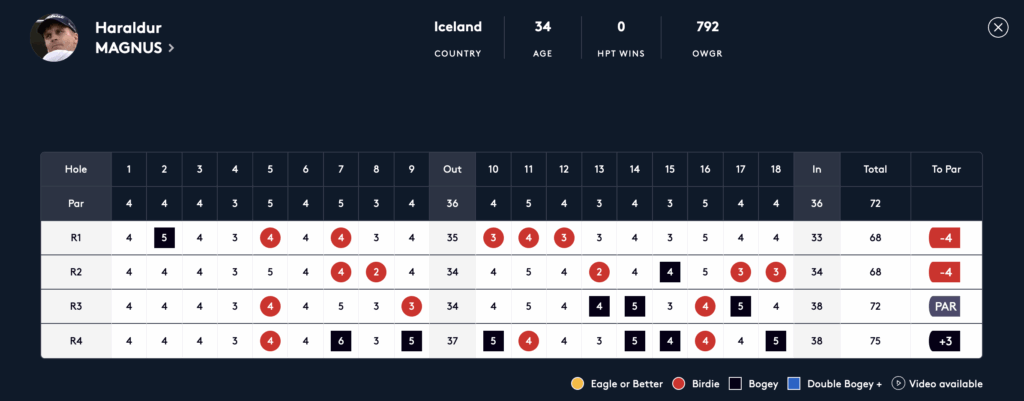Click the Out column header
The width and height of the screenshot is (1024, 401).
click(452, 169)
